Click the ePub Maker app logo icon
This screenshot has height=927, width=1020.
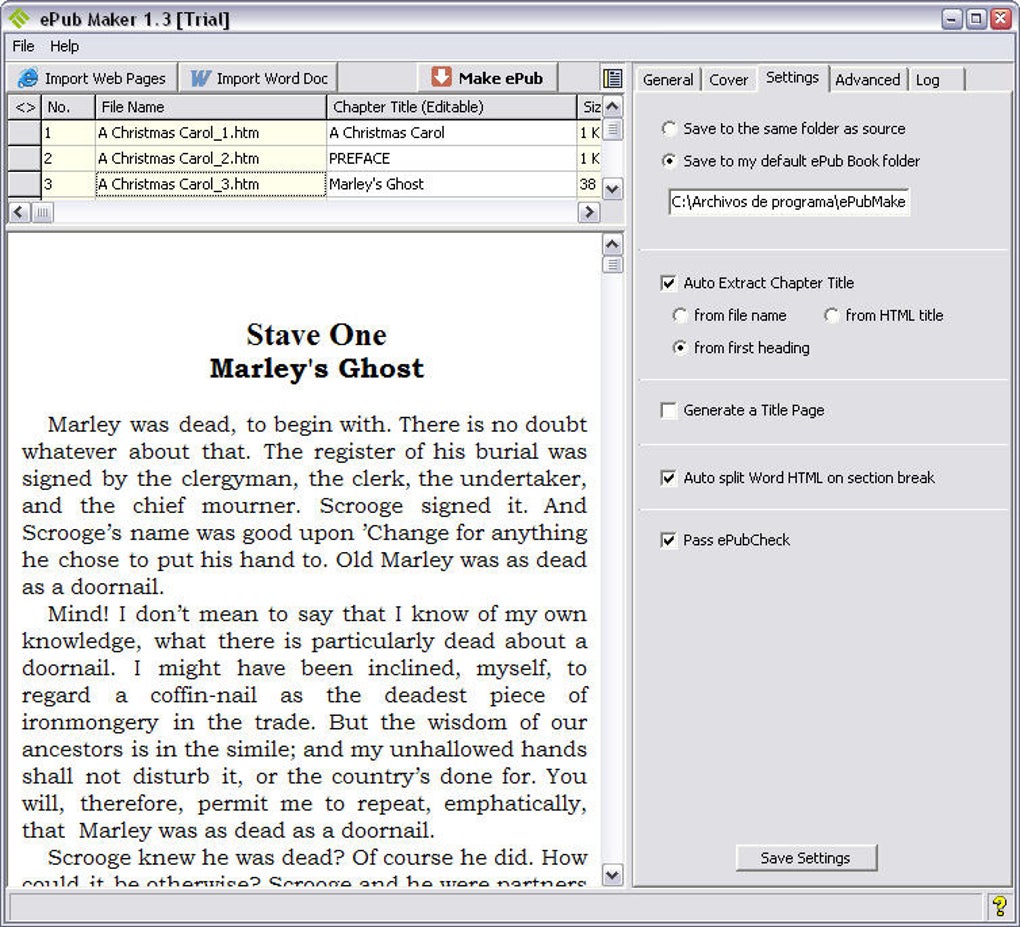[x=19, y=18]
